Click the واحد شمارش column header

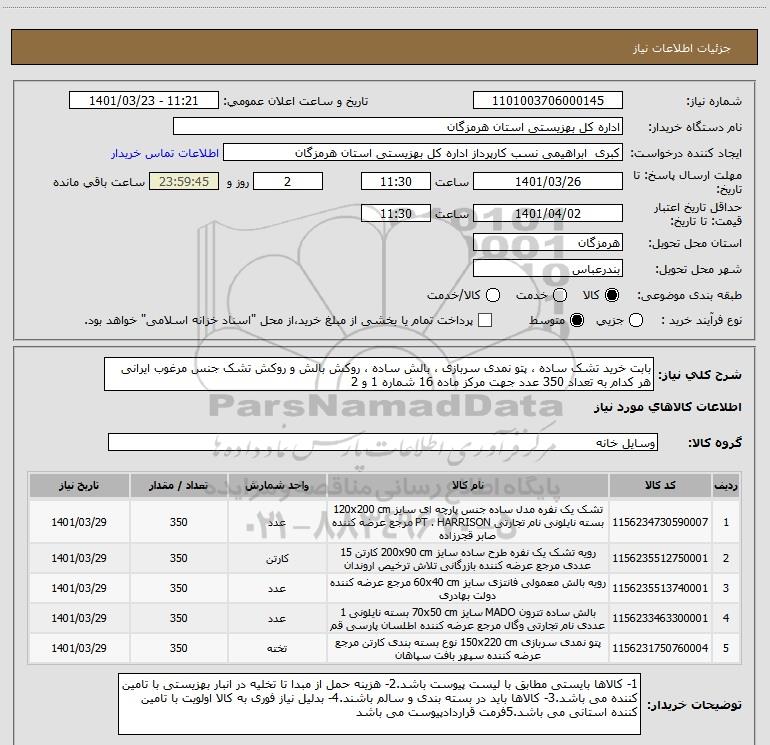[277, 486]
